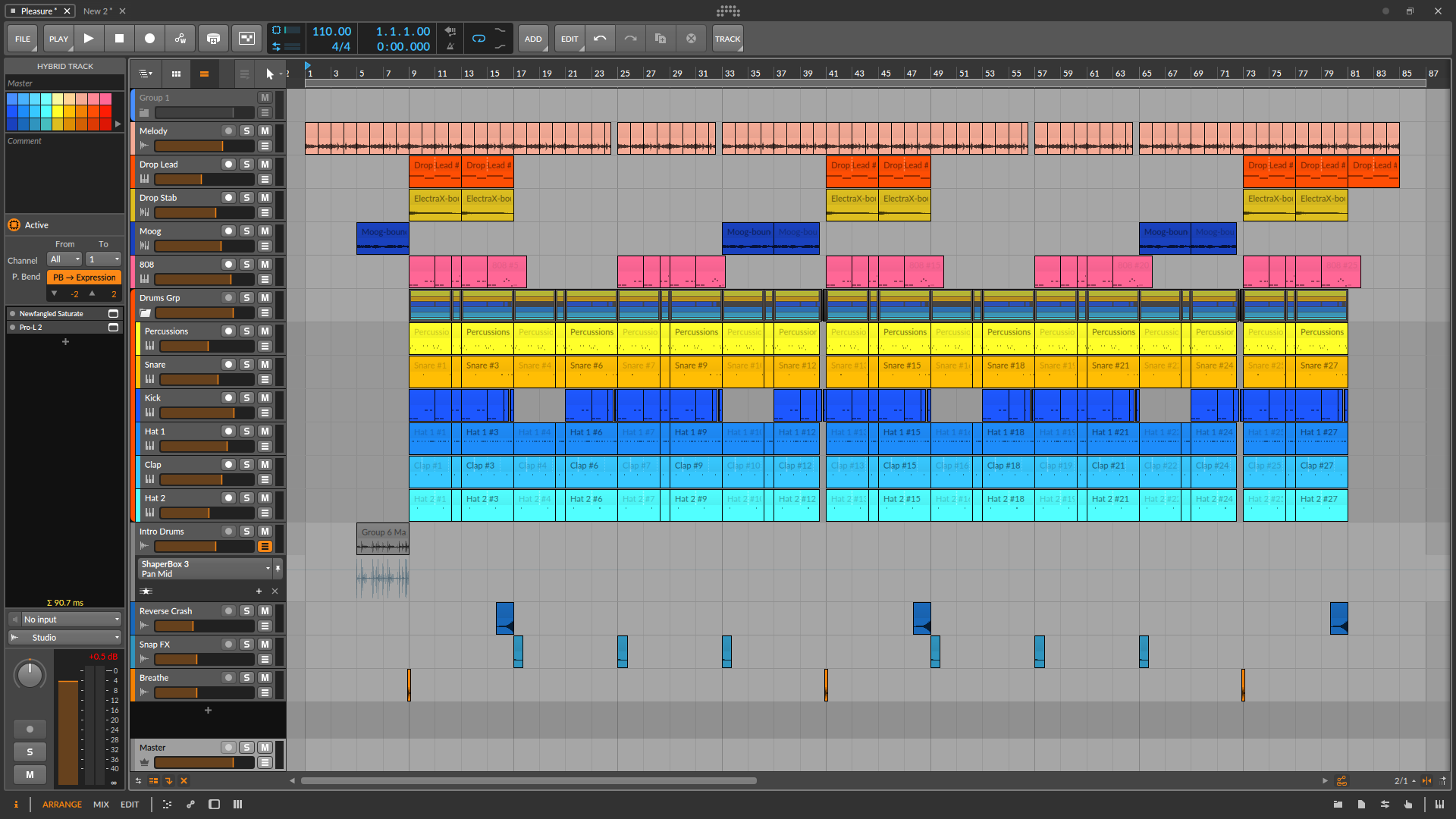Switch to the MIX view
Image resolution: width=1456 pixels, height=819 pixels.
101,805
